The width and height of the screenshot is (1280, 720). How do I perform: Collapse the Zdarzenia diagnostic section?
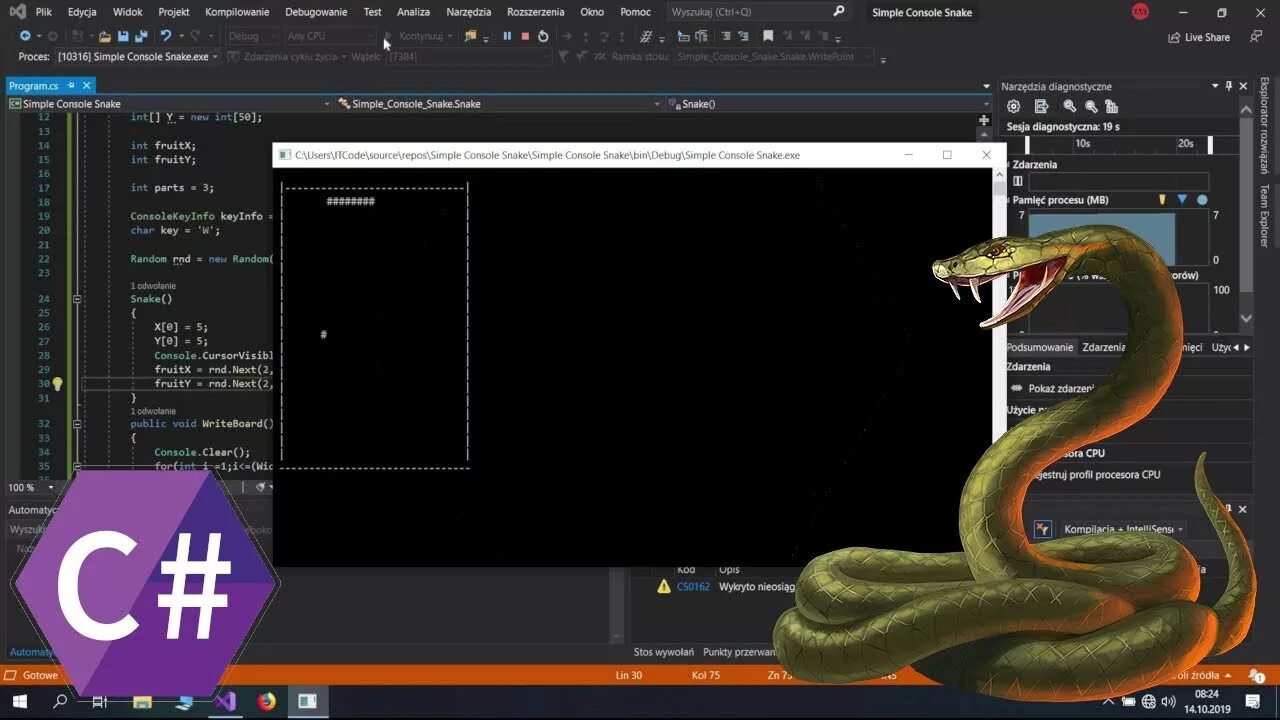tap(1007, 164)
